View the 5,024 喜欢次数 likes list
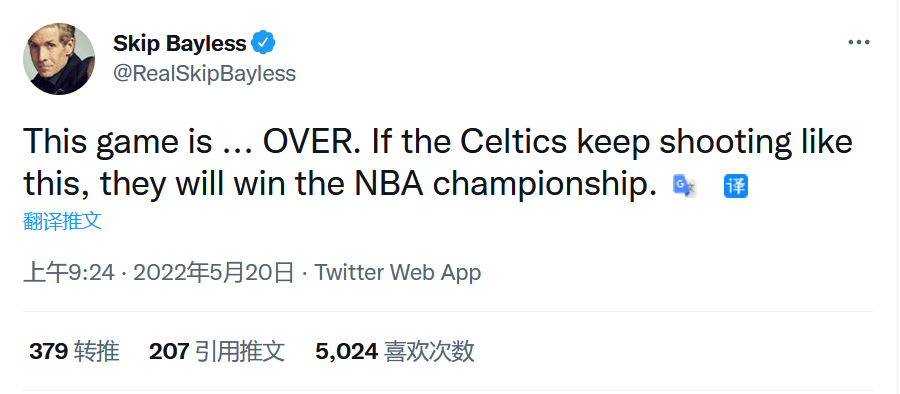This screenshot has height=394, width=900. pos(395,351)
